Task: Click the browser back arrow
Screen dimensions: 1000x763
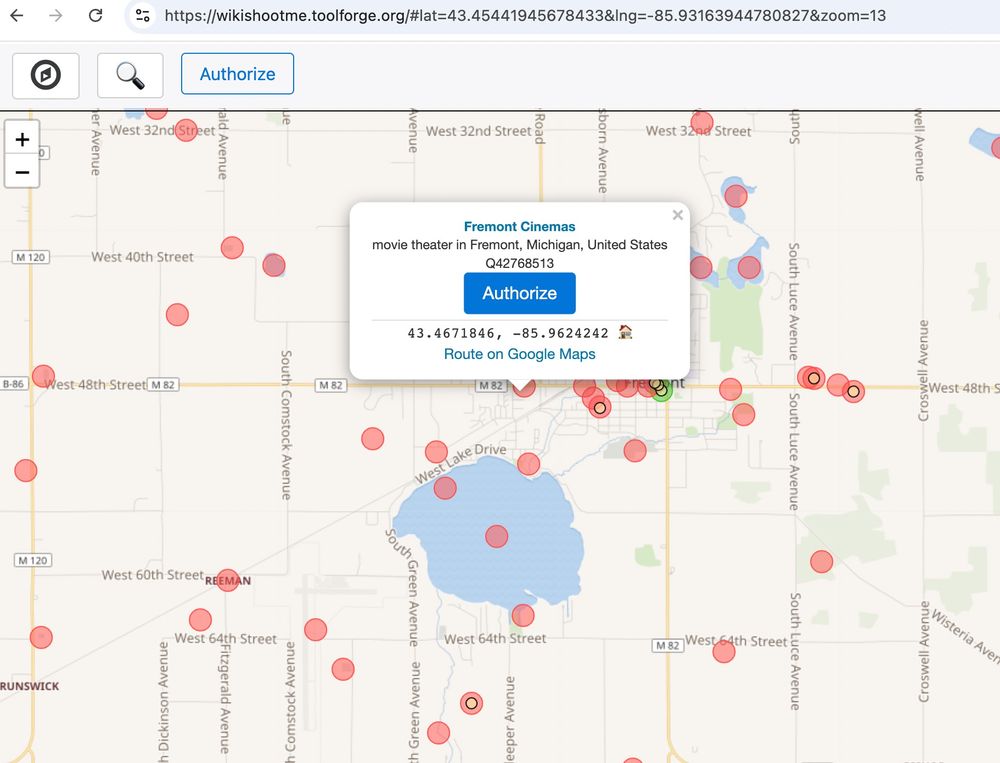Action: [x=17, y=15]
